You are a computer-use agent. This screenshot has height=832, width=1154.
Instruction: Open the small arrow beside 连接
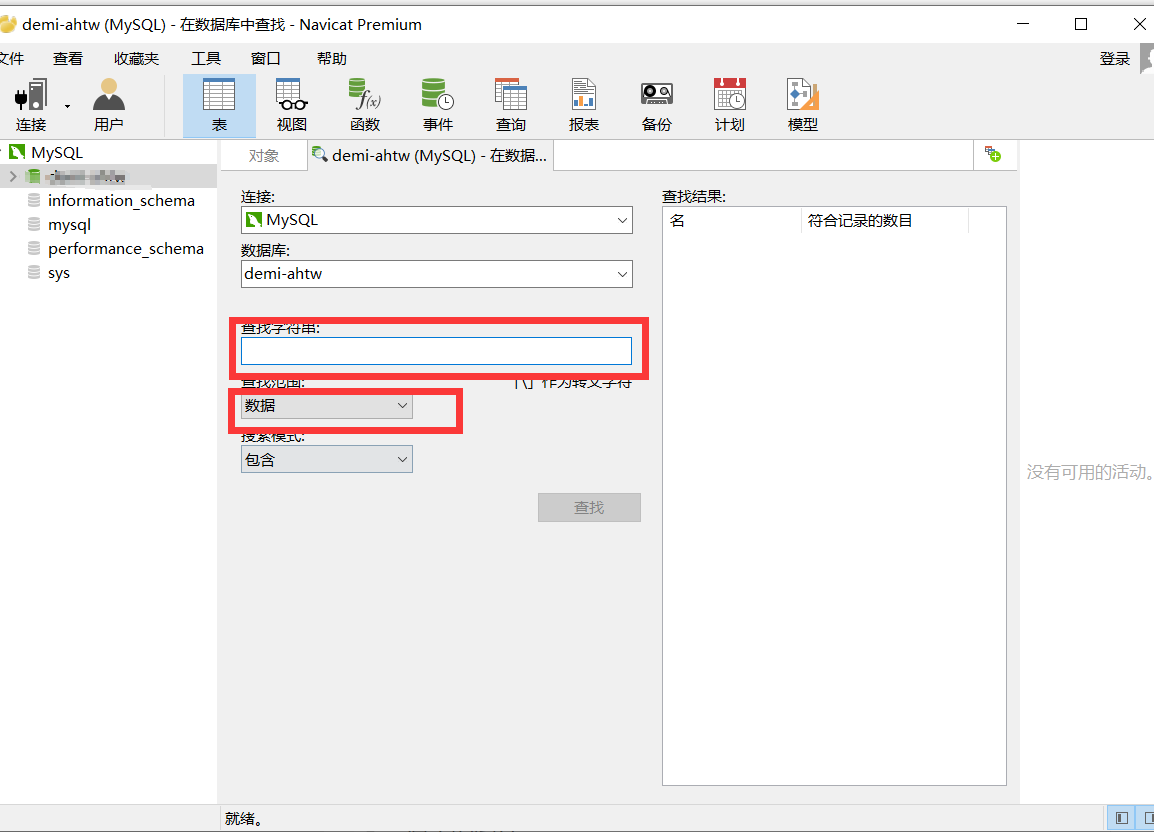[67, 106]
